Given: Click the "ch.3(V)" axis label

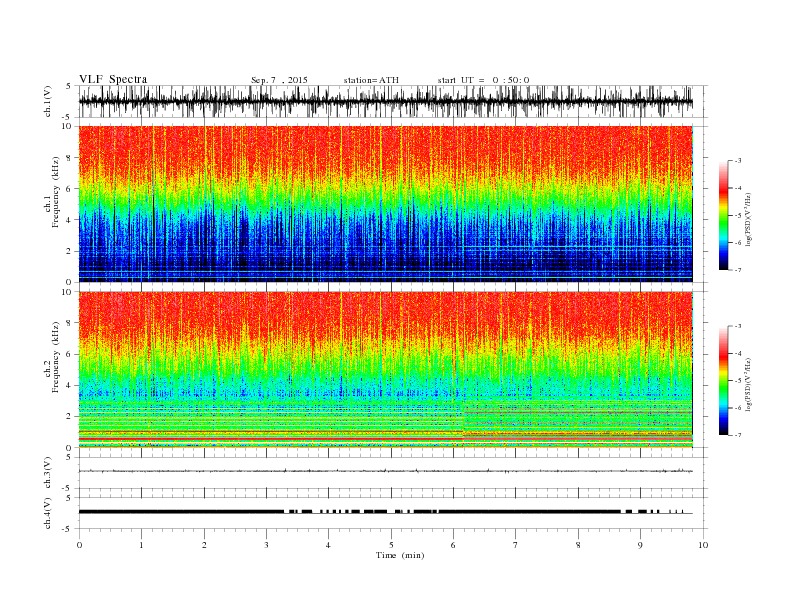Looking at the screenshot, I should click(x=48, y=473).
